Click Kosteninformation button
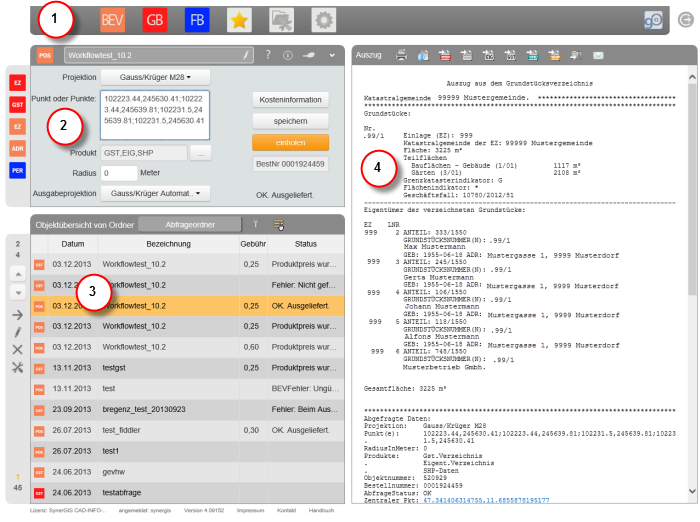 click(290, 100)
